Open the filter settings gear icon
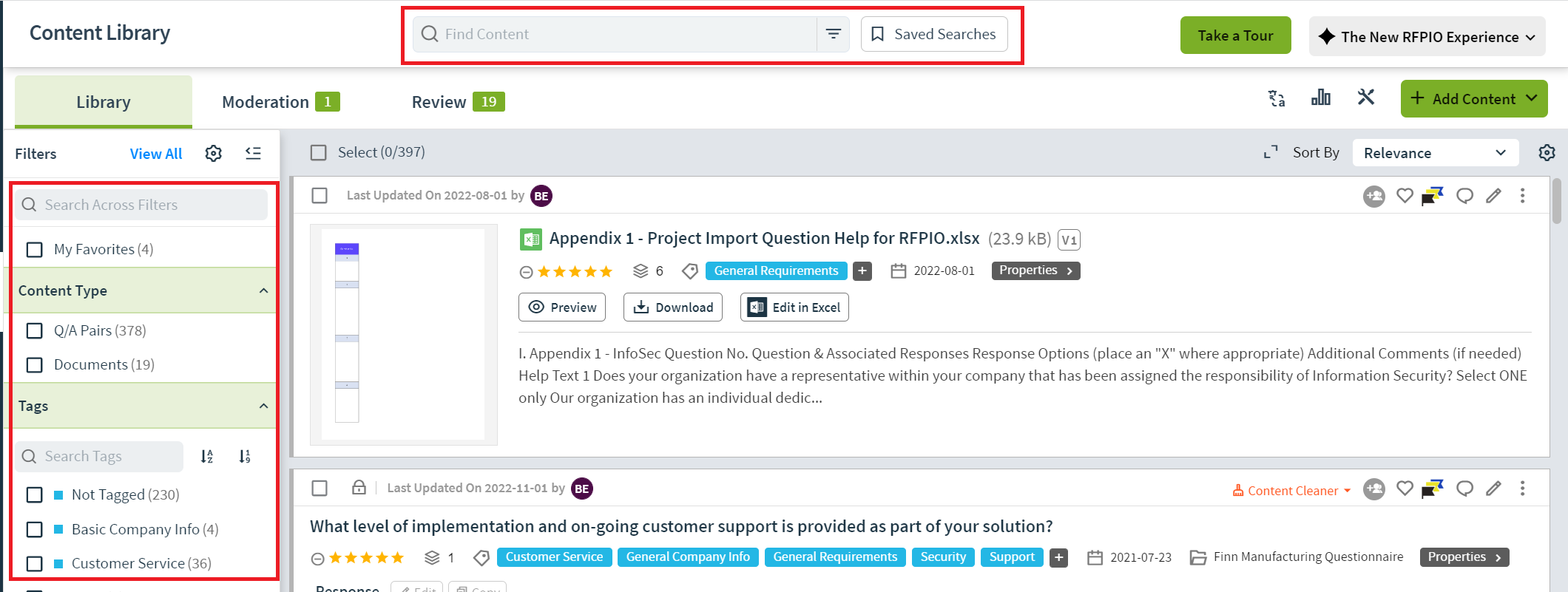Image resolution: width=1568 pixels, height=592 pixels. tap(214, 153)
